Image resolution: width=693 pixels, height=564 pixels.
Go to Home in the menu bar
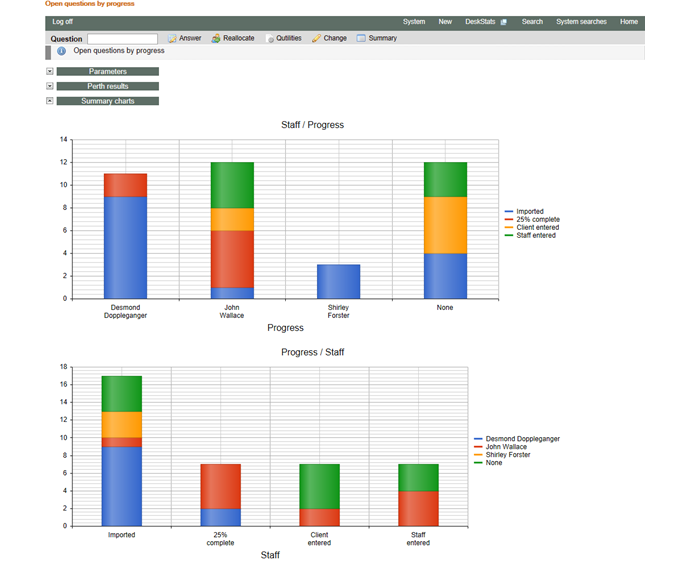click(x=628, y=22)
